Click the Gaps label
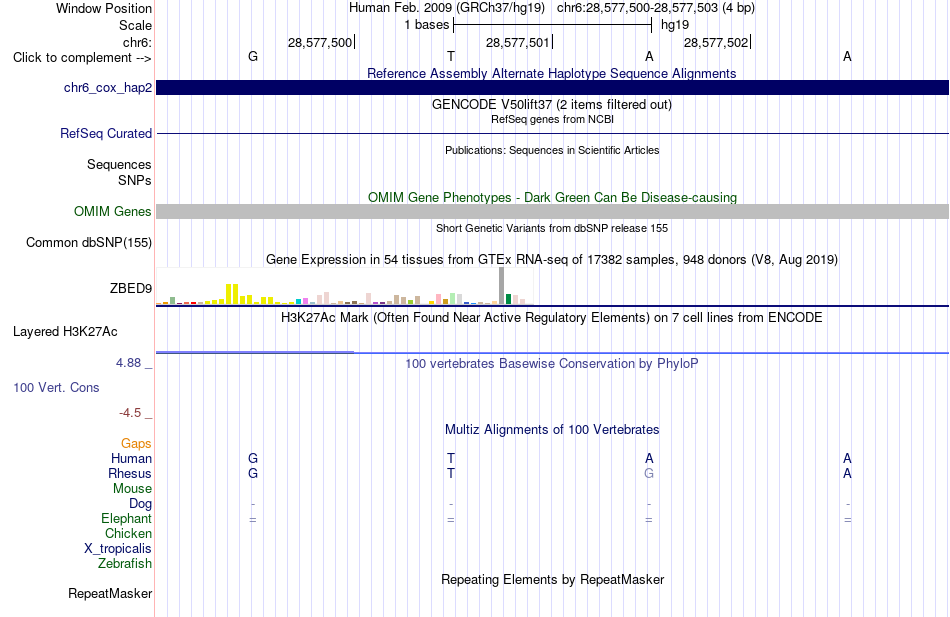 click(136, 444)
